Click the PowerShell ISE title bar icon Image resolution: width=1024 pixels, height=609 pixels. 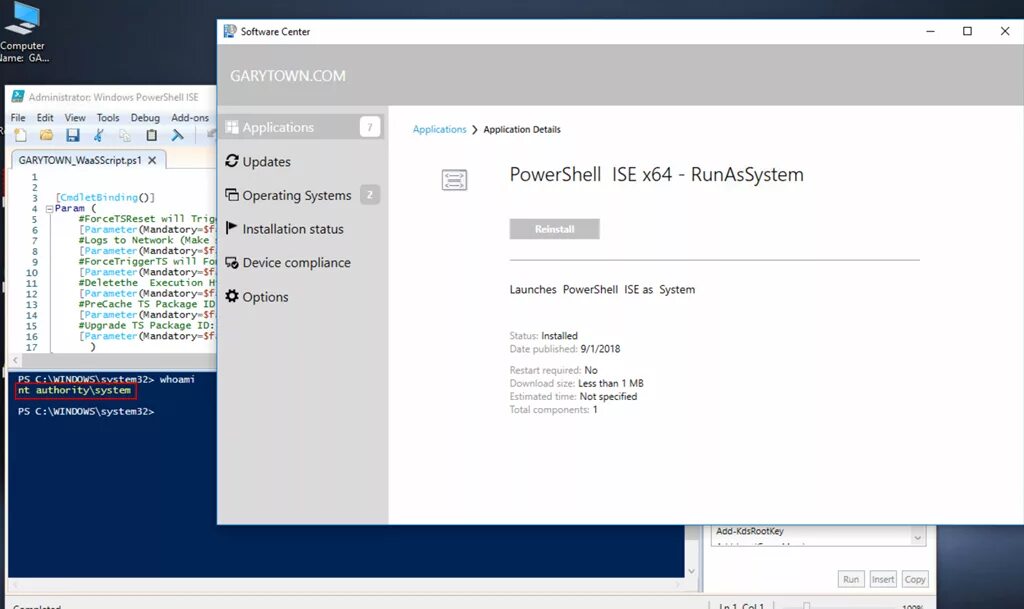click(x=18, y=97)
